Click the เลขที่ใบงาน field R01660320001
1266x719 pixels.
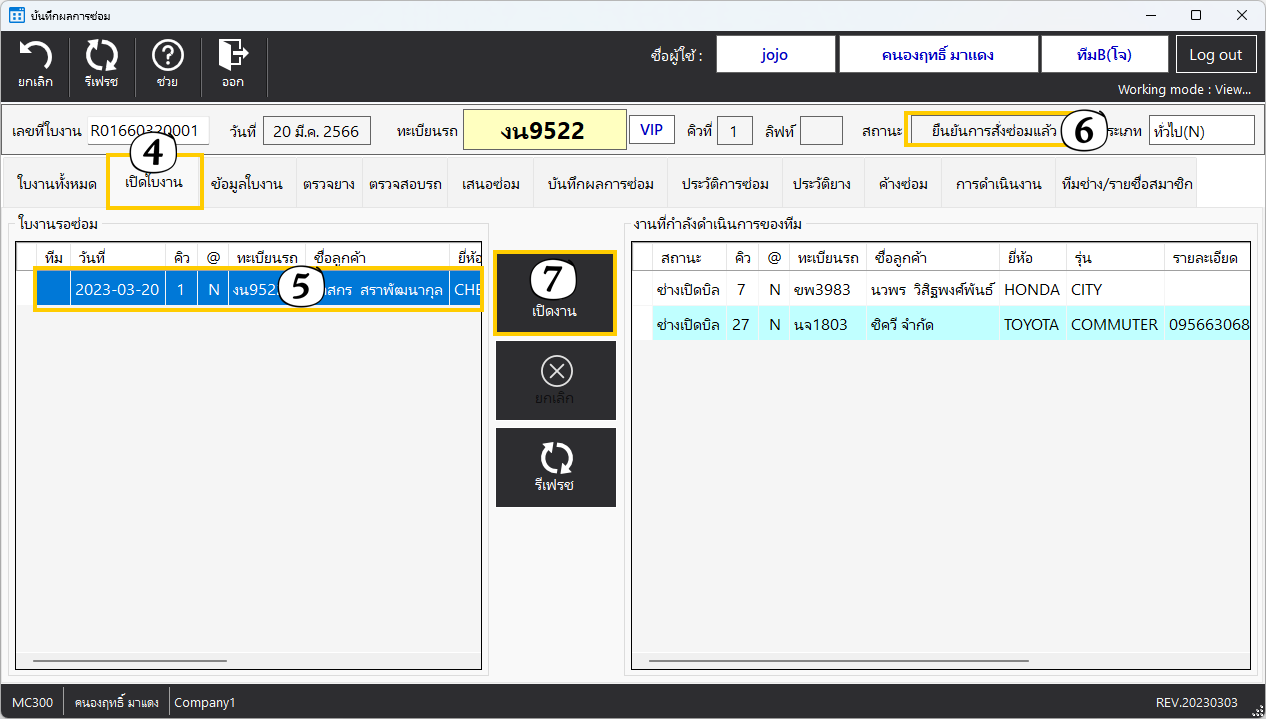148,131
